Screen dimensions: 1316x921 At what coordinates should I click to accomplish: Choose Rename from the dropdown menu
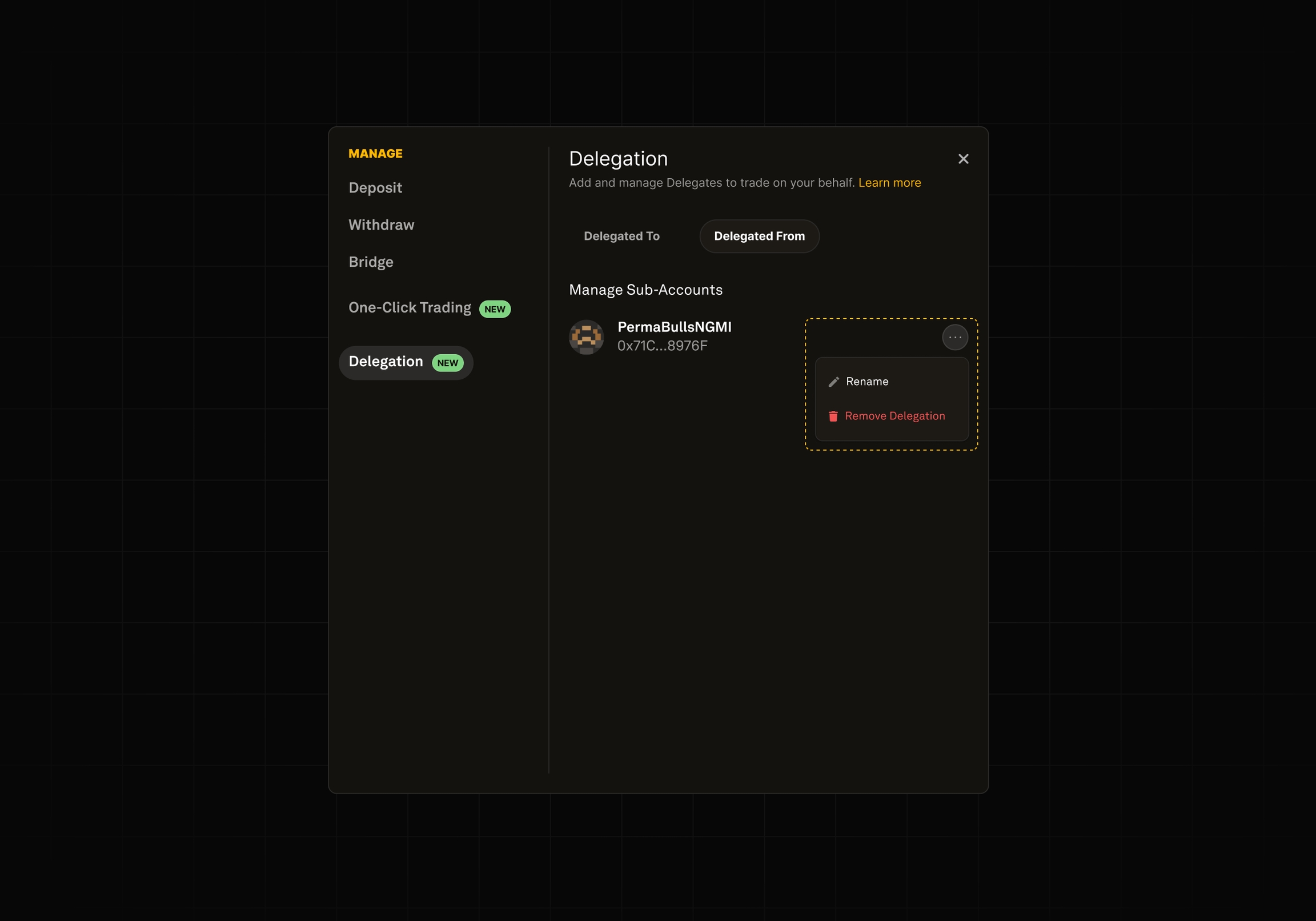866,382
